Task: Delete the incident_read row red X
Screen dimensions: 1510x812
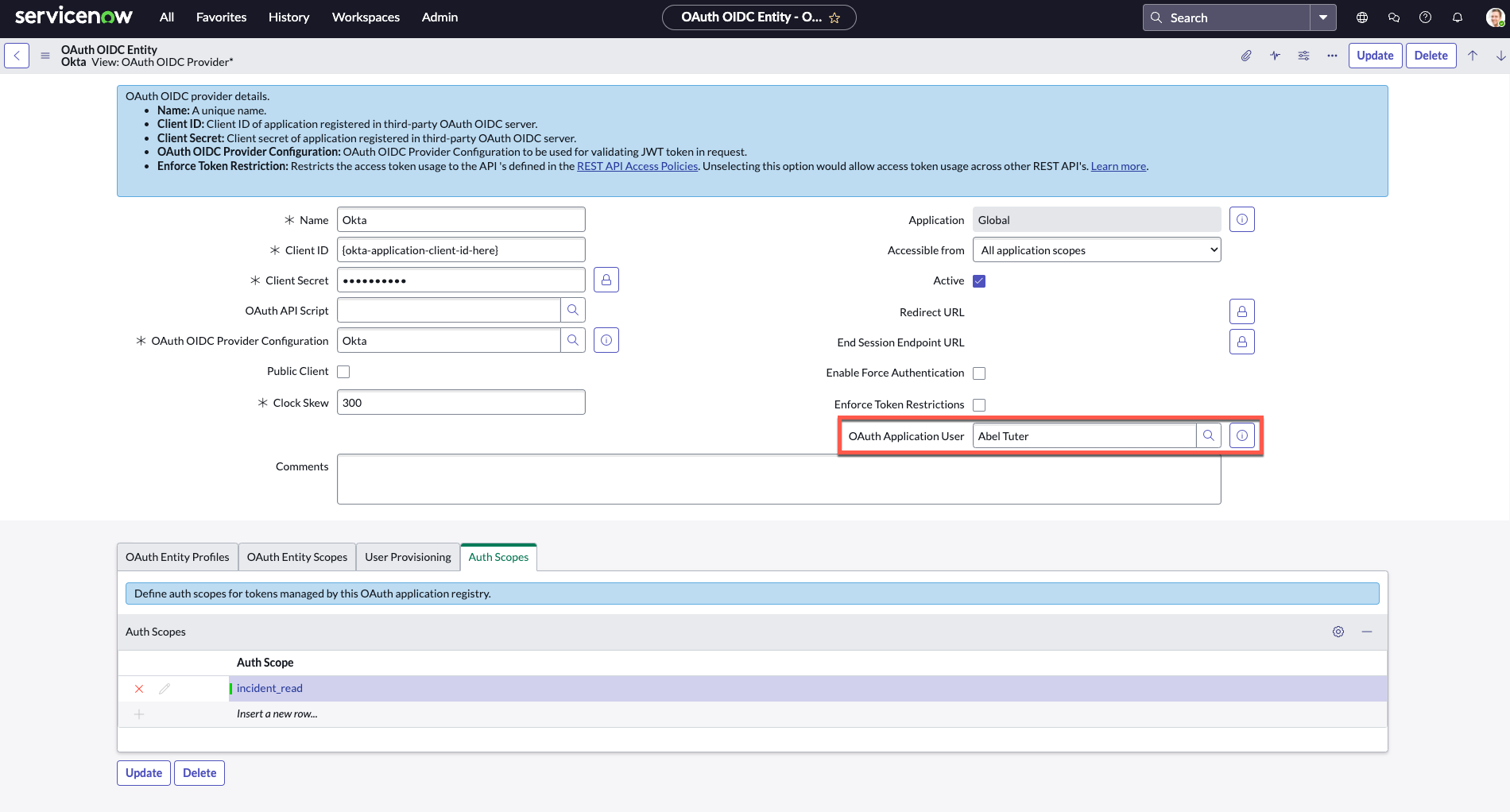Action: tap(139, 689)
